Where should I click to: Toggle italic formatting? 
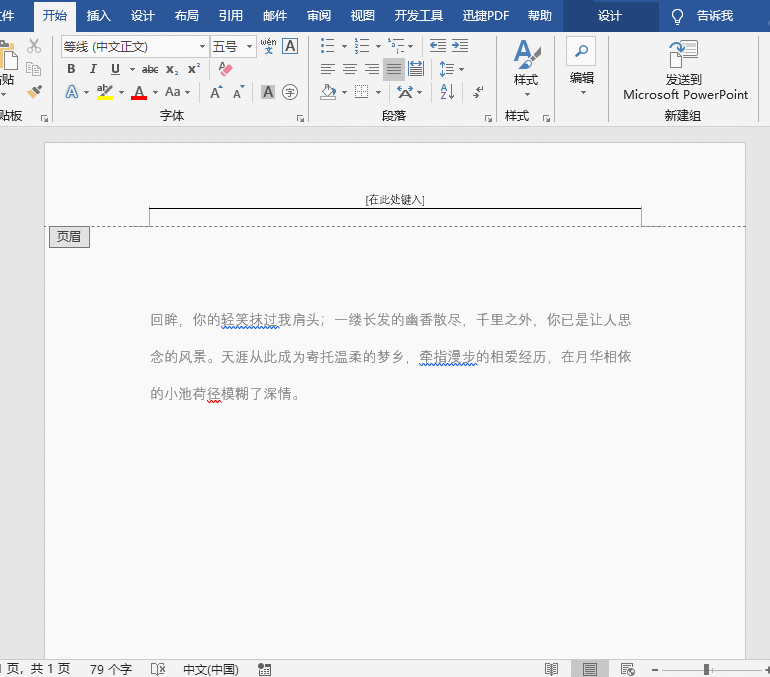[x=93, y=69]
